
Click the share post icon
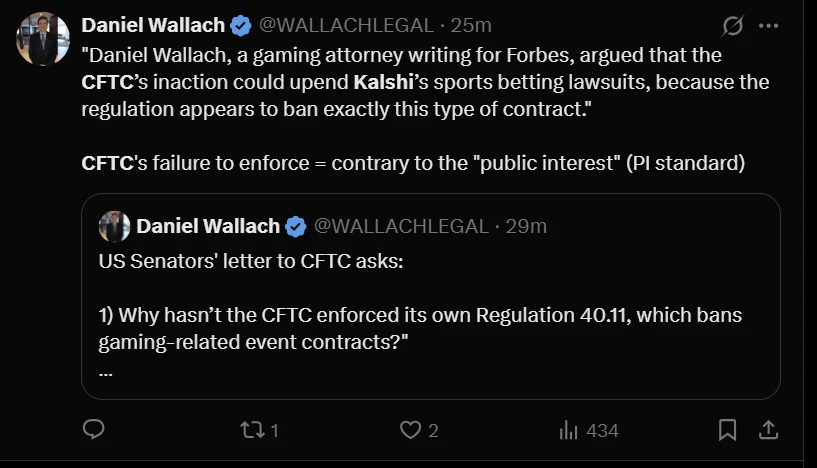pyautogui.click(x=769, y=430)
